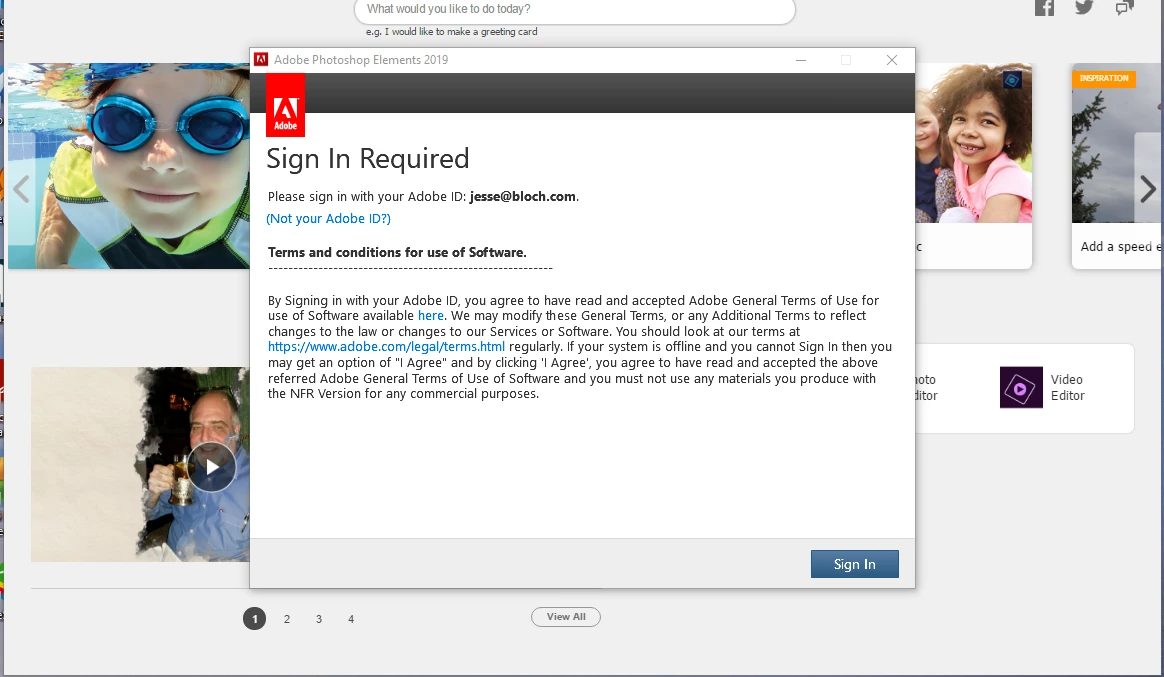Show next carousel slide with right arrow
This screenshot has height=677, width=1164.
(1148, 189)
